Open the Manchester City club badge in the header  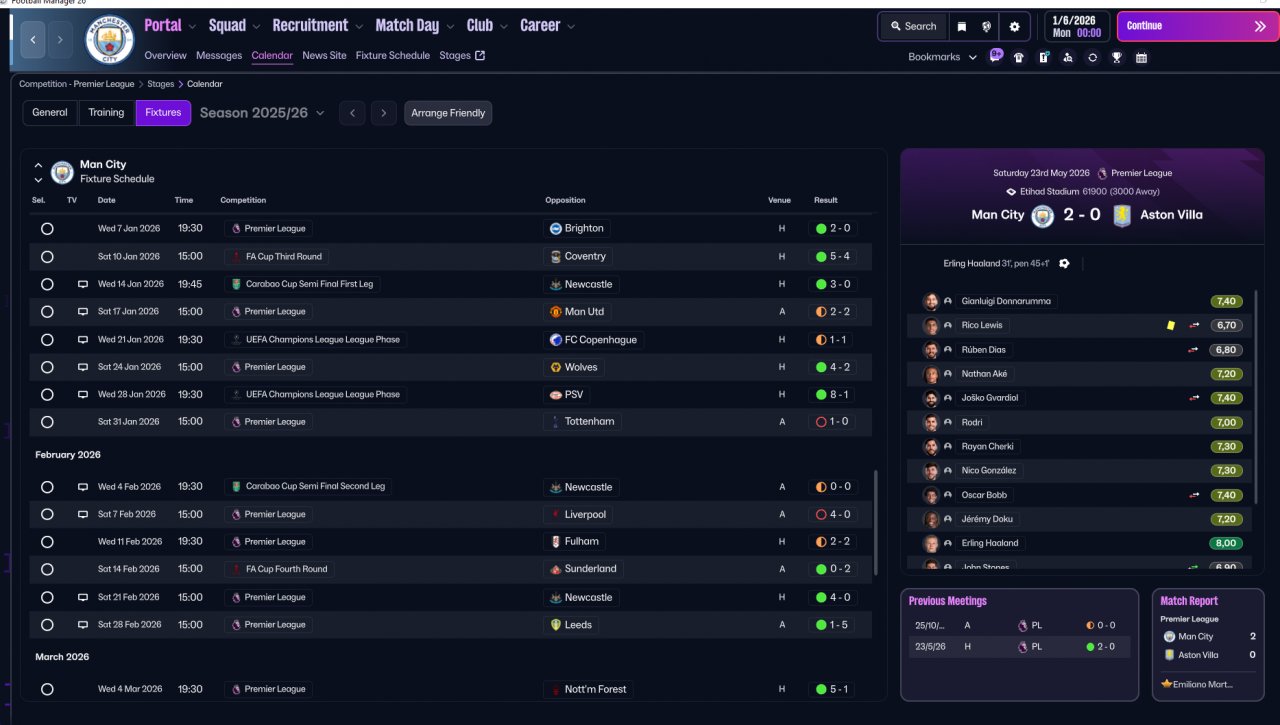point(110,40)
